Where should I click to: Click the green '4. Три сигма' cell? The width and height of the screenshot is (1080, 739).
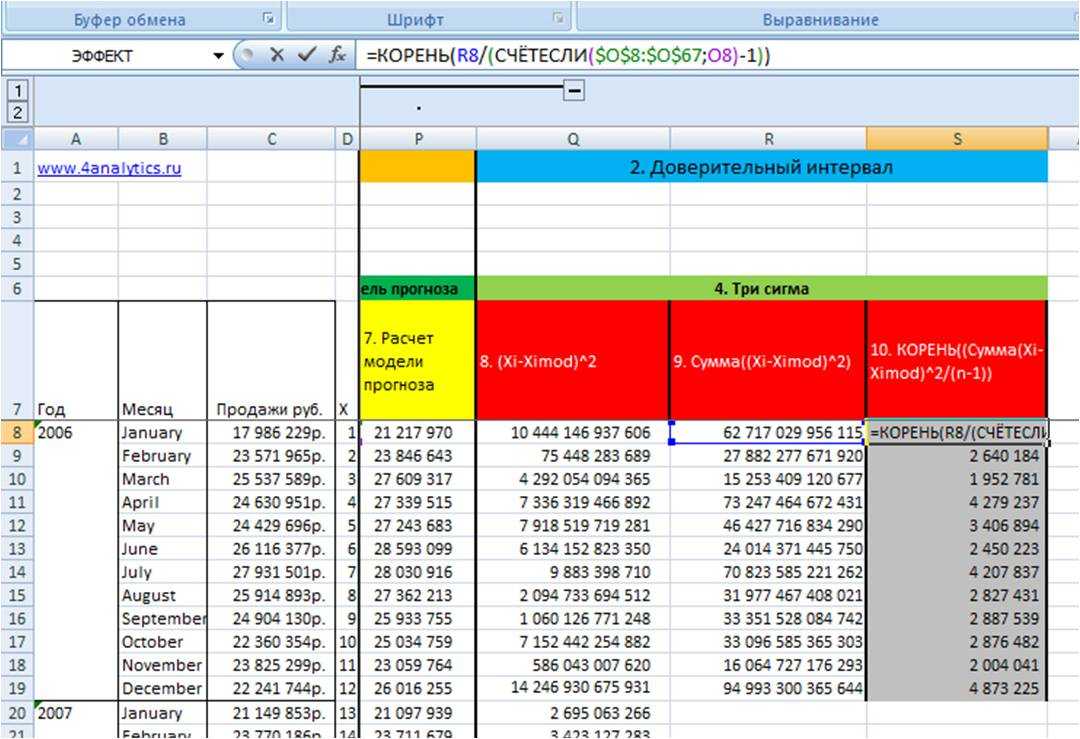761,289
